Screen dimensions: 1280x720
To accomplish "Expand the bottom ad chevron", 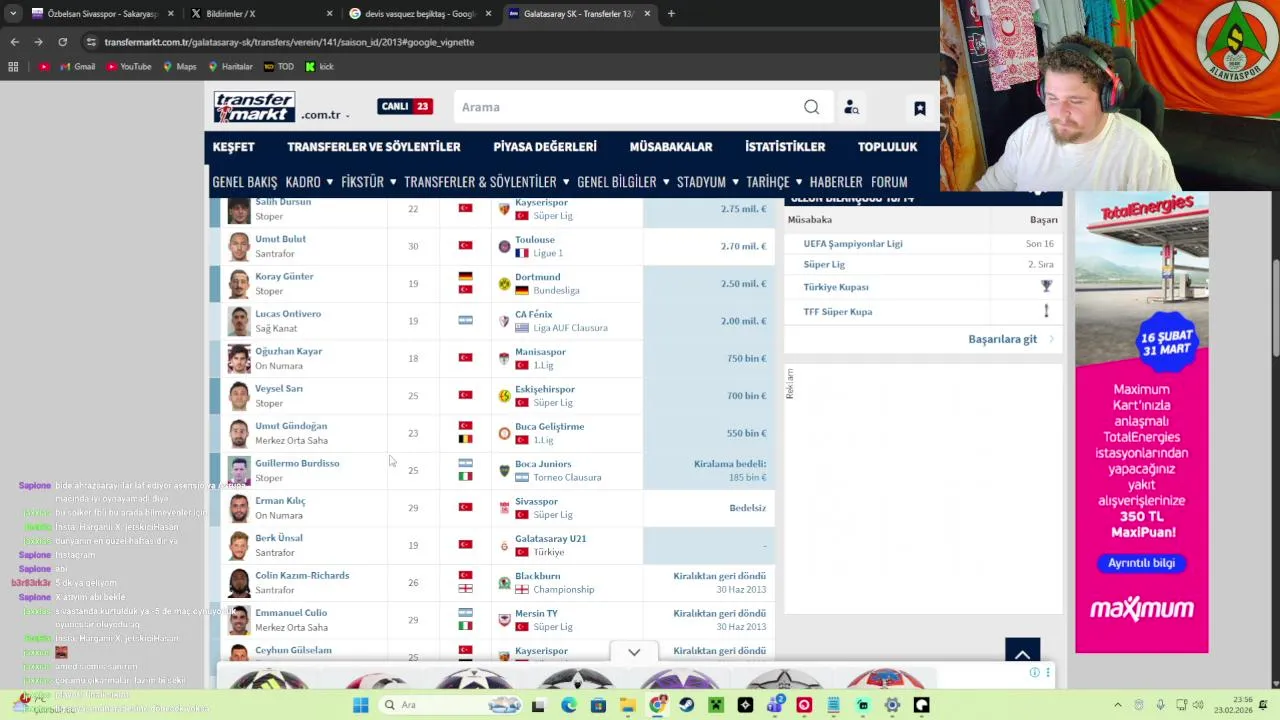I will click(x=634, y=652).
